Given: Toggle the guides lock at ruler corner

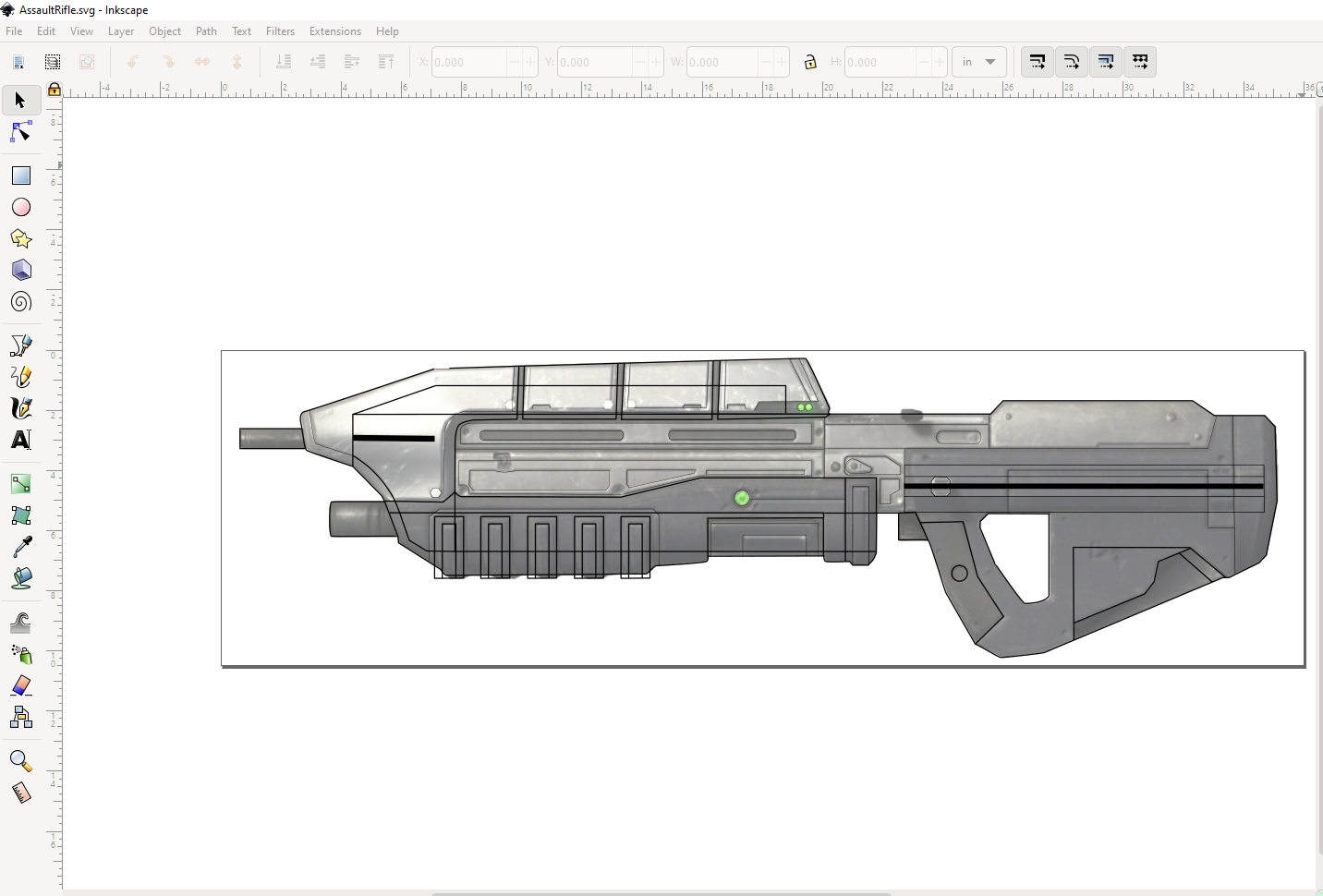Looking at the screenshot, I should coord(55,90).
